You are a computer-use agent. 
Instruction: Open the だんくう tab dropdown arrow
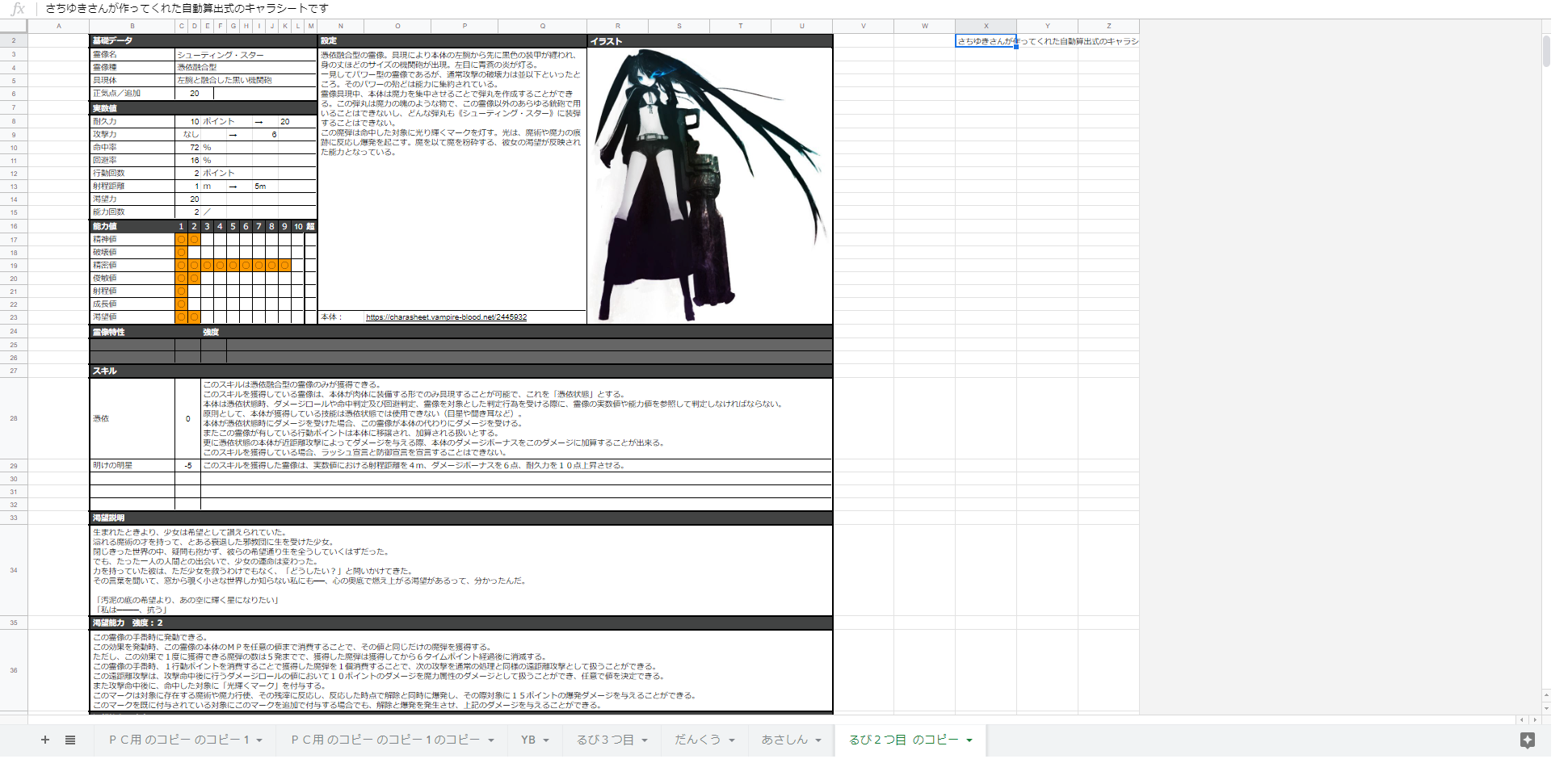tap(732, 740)
